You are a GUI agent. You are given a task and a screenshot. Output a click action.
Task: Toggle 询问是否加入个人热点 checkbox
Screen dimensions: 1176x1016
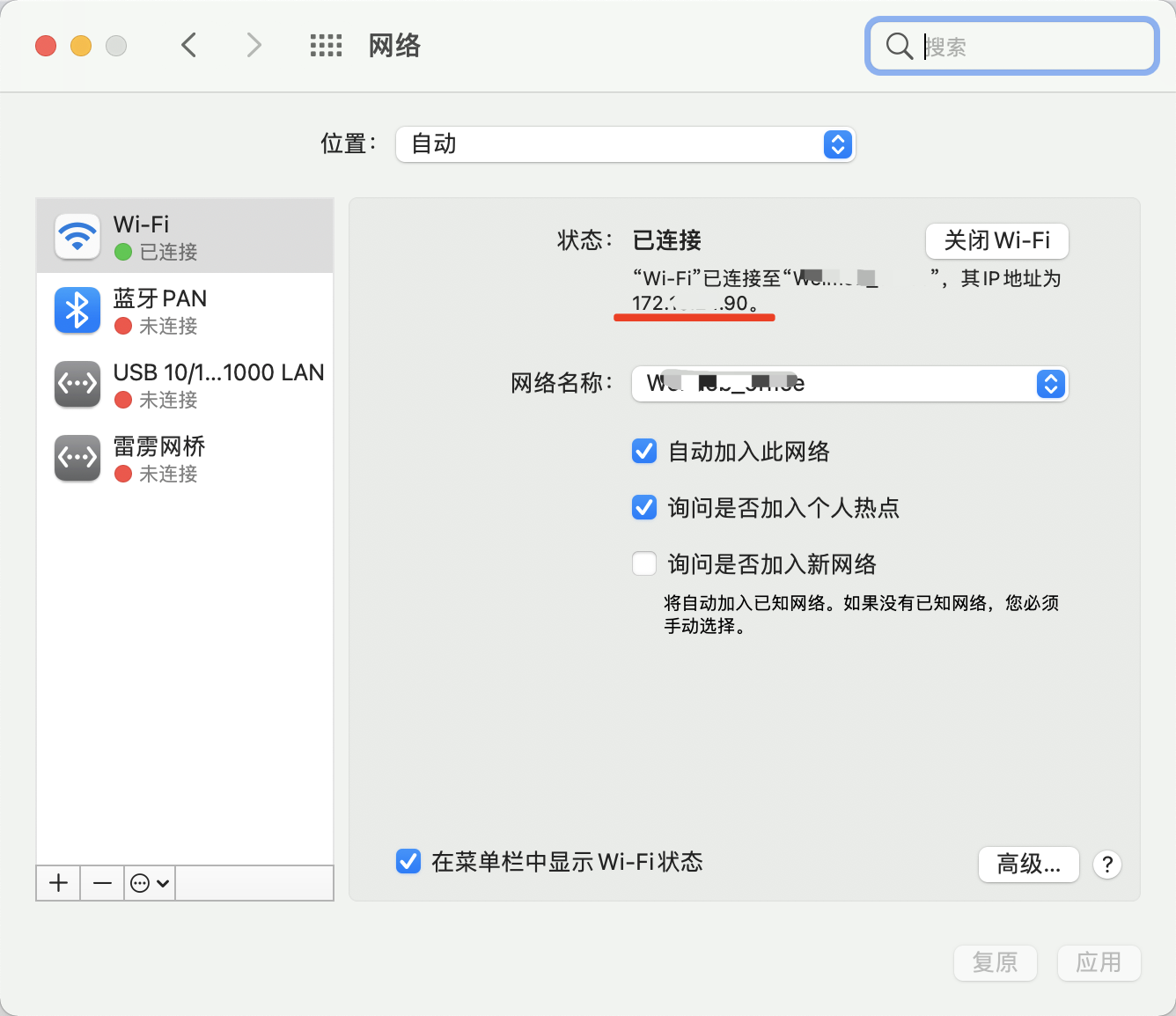(x=644, y=508)
